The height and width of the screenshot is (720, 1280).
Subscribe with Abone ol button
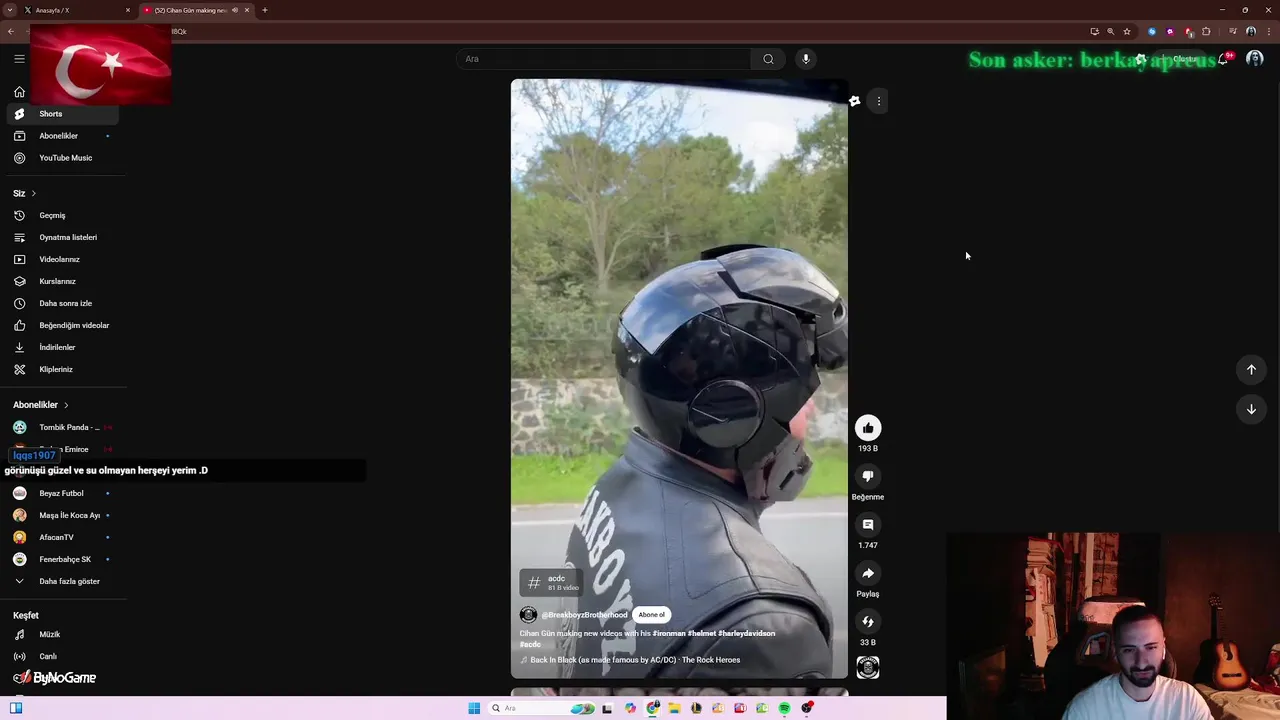click(x=652, y=615)
